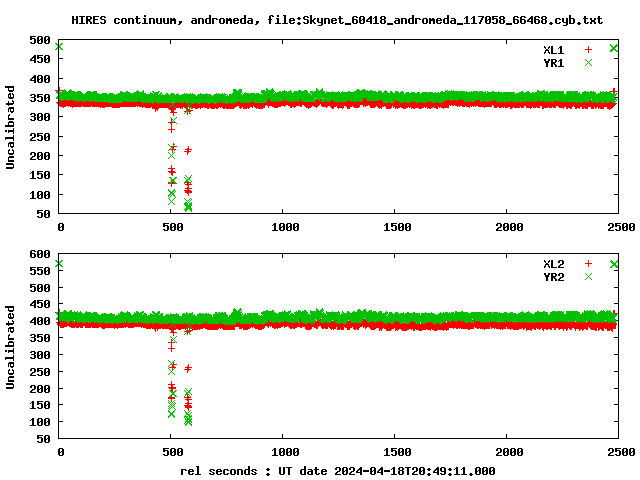The image size is (640, 480).
Task: Click the 100 tick on upper plot y-axis
Action: (x=40, y=195)
